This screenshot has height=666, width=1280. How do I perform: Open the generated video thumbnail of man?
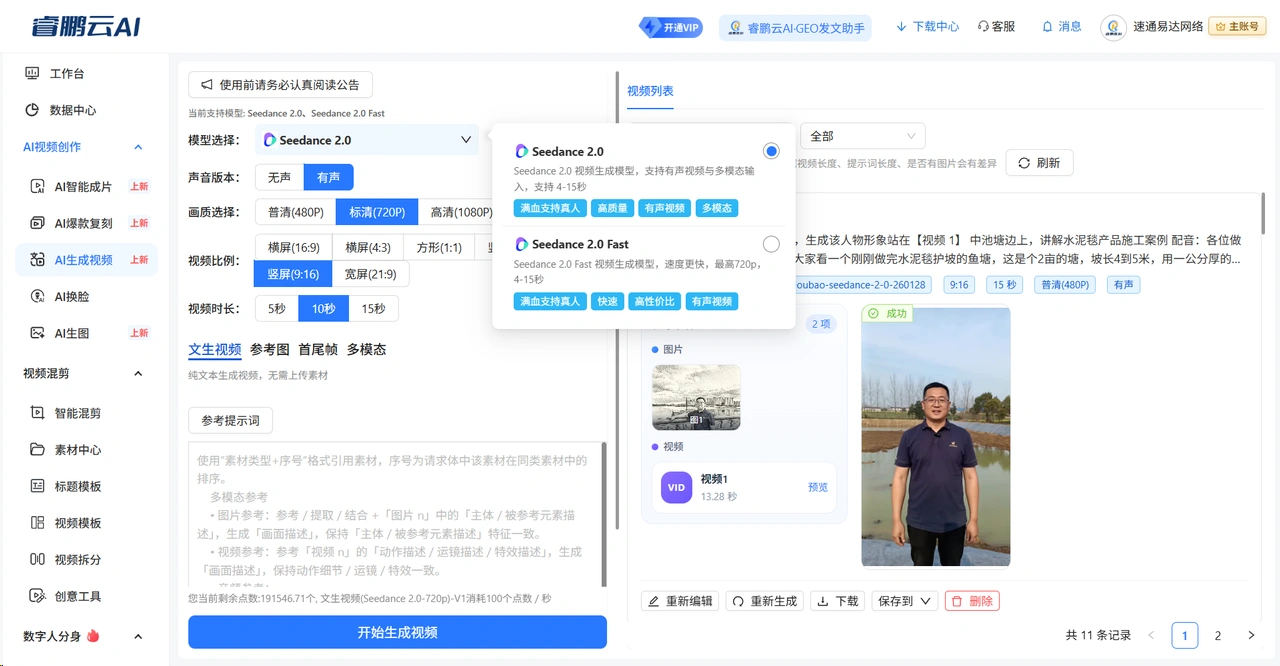935,437
